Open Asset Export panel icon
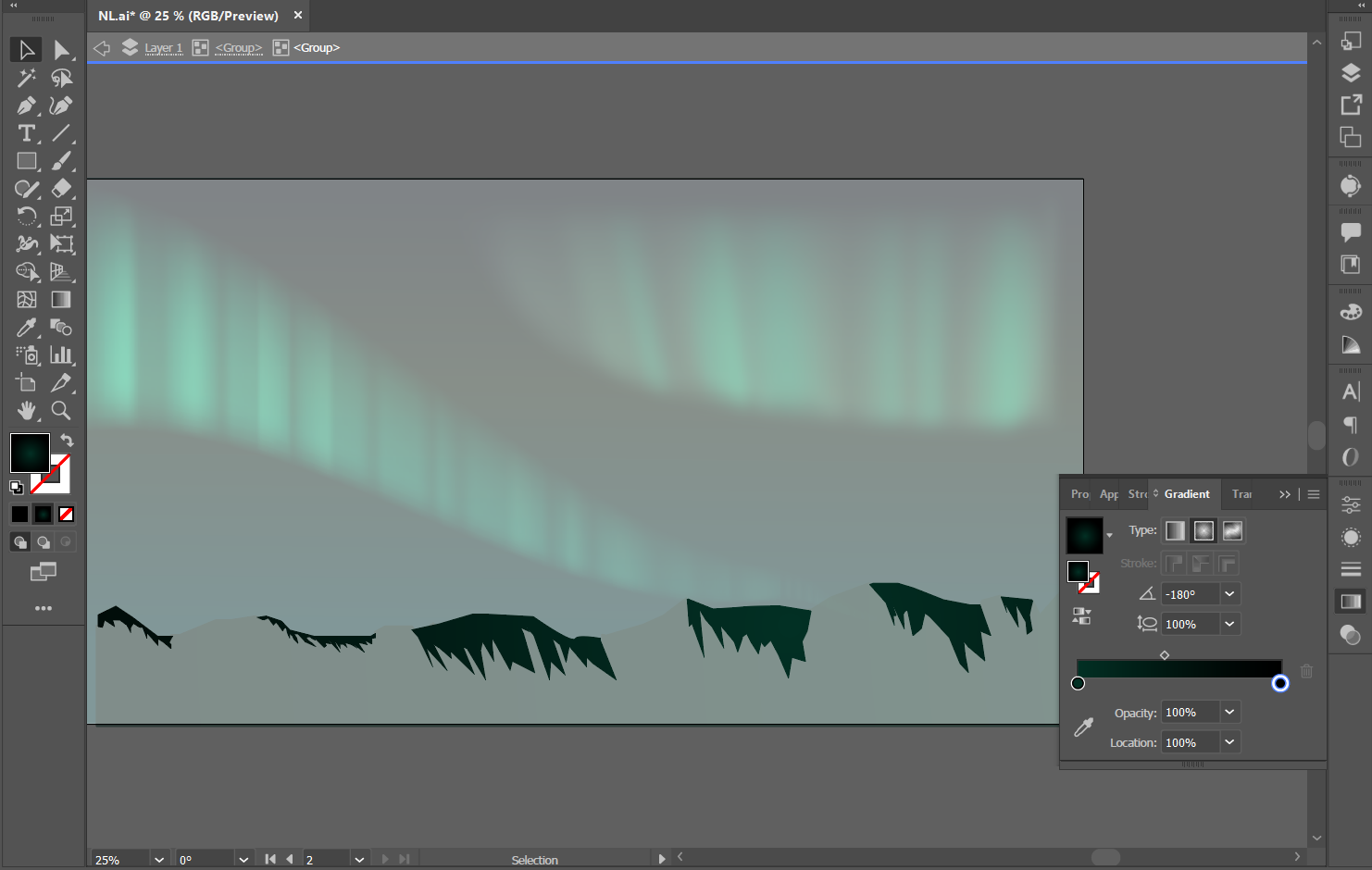This screenshot has height=870, width=1372. [1351, 105]
